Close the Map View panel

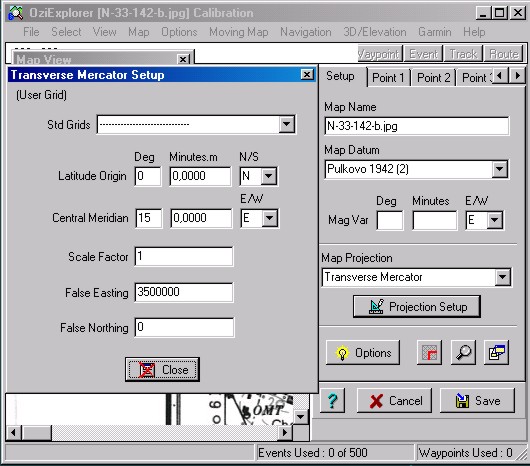(x=183, y=59)
